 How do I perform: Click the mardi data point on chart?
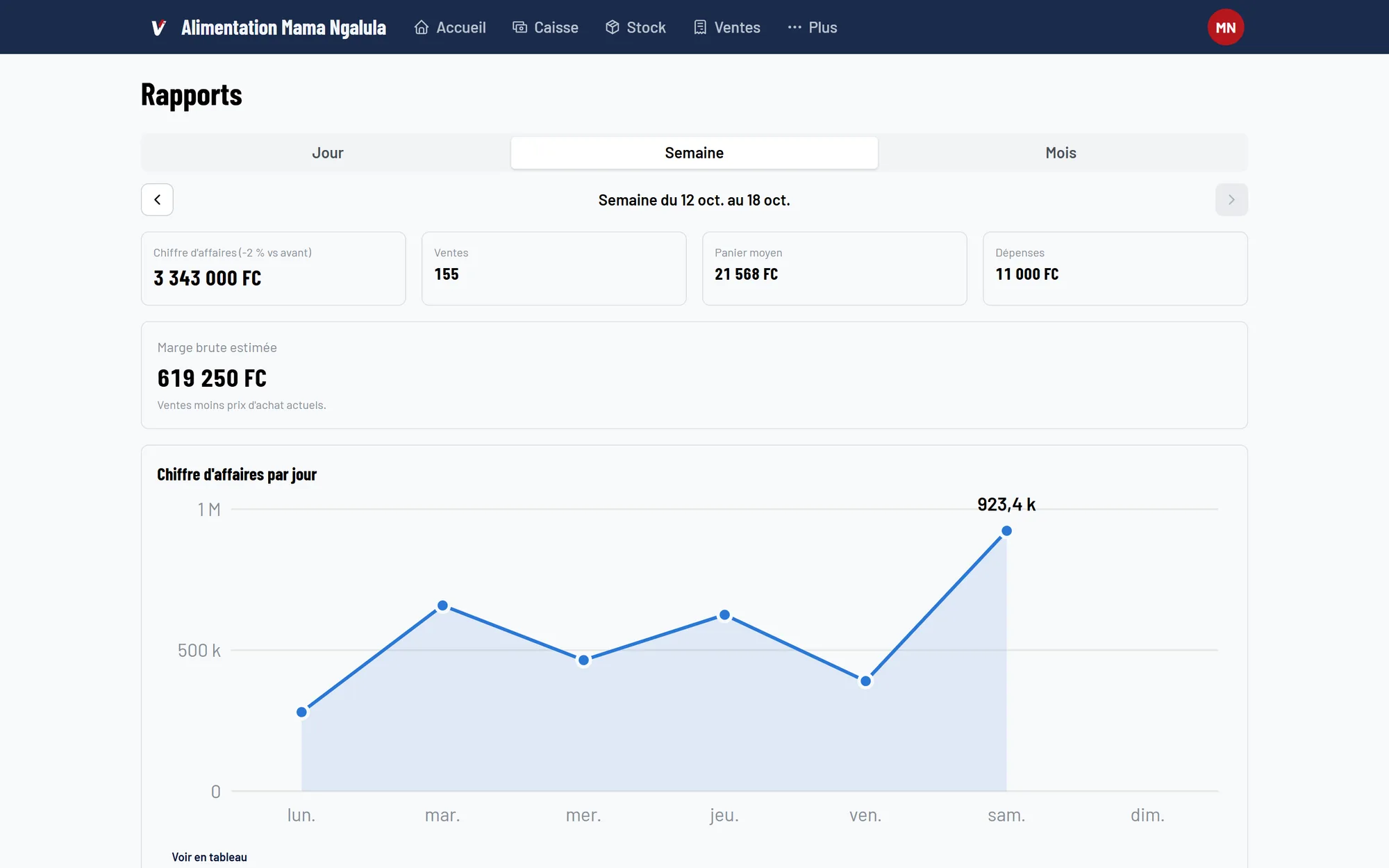(x=442, y=606)
